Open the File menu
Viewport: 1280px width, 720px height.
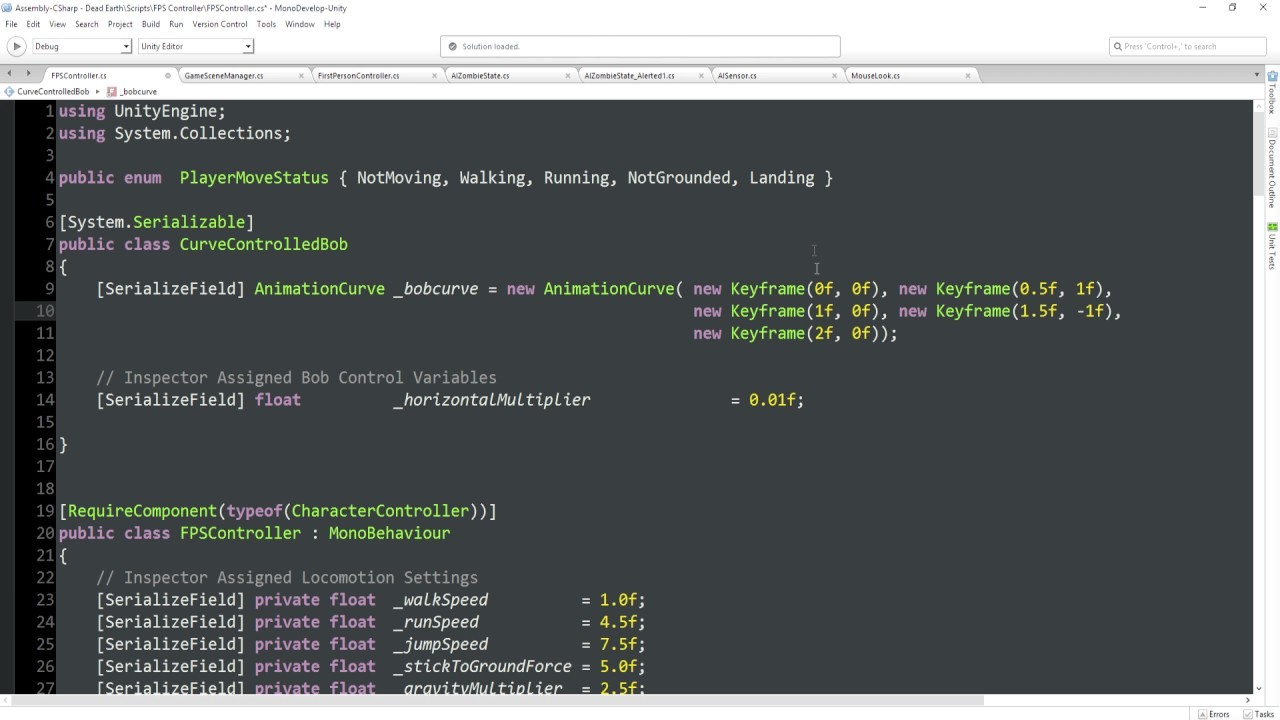click(11, 24)
